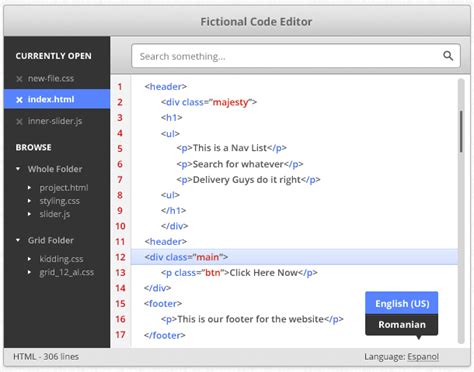Expand arrow beside grid_12_al.css

click(x=29, y=272)
